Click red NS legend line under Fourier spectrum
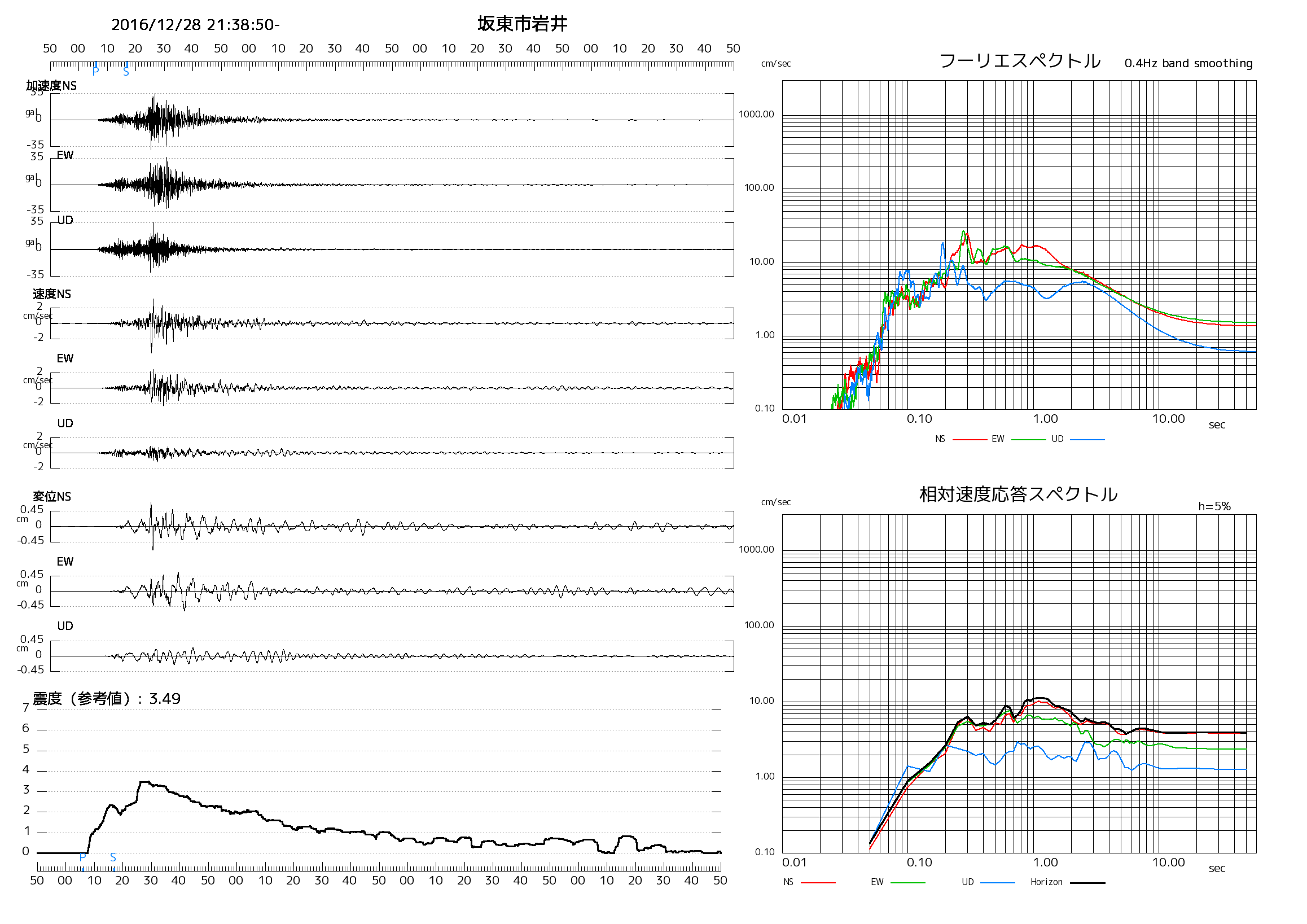Screen dimensions: 1307x924 click(x=970, y=440)
